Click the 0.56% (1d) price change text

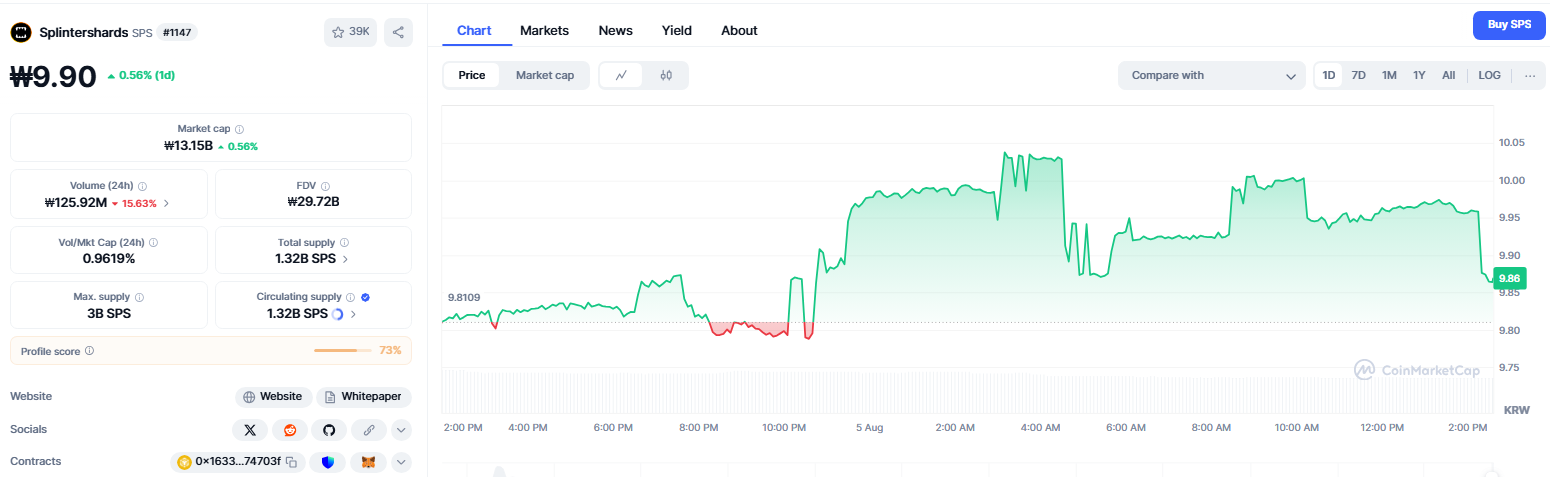[147, 75]
